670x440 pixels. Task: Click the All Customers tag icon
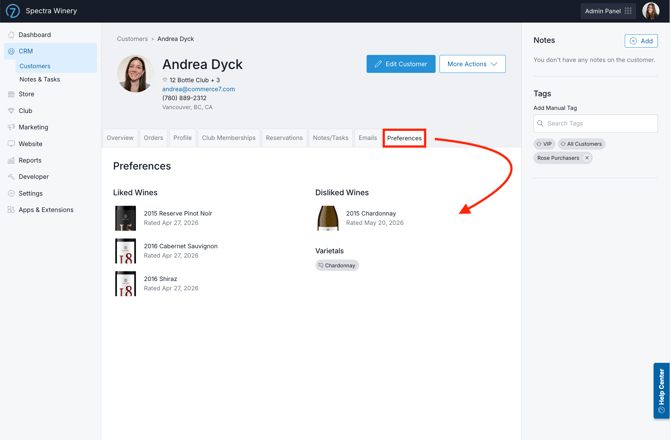(563, 144)
